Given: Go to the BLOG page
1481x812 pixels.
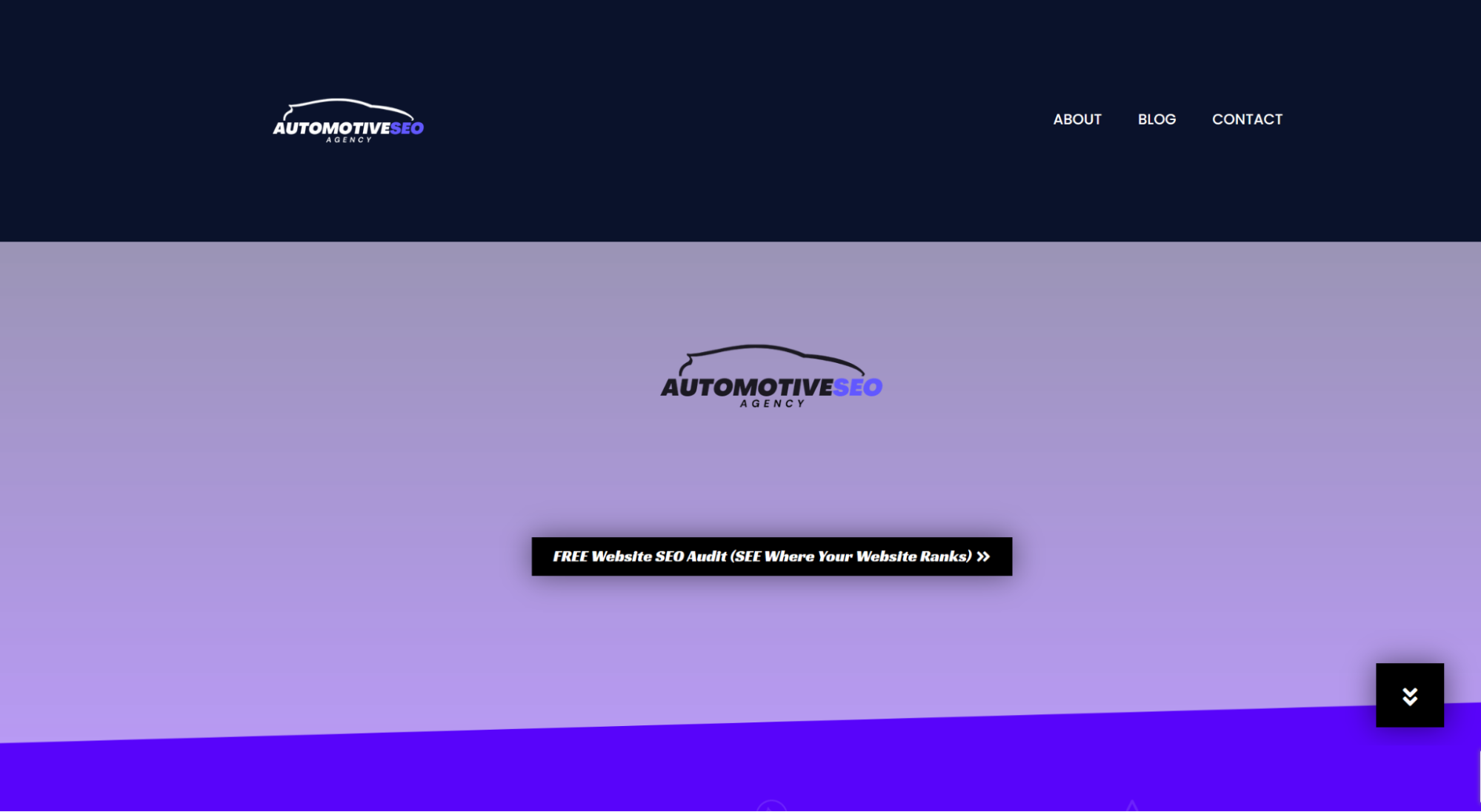Looking at the screenshot, I should [x=1156, y=119].
